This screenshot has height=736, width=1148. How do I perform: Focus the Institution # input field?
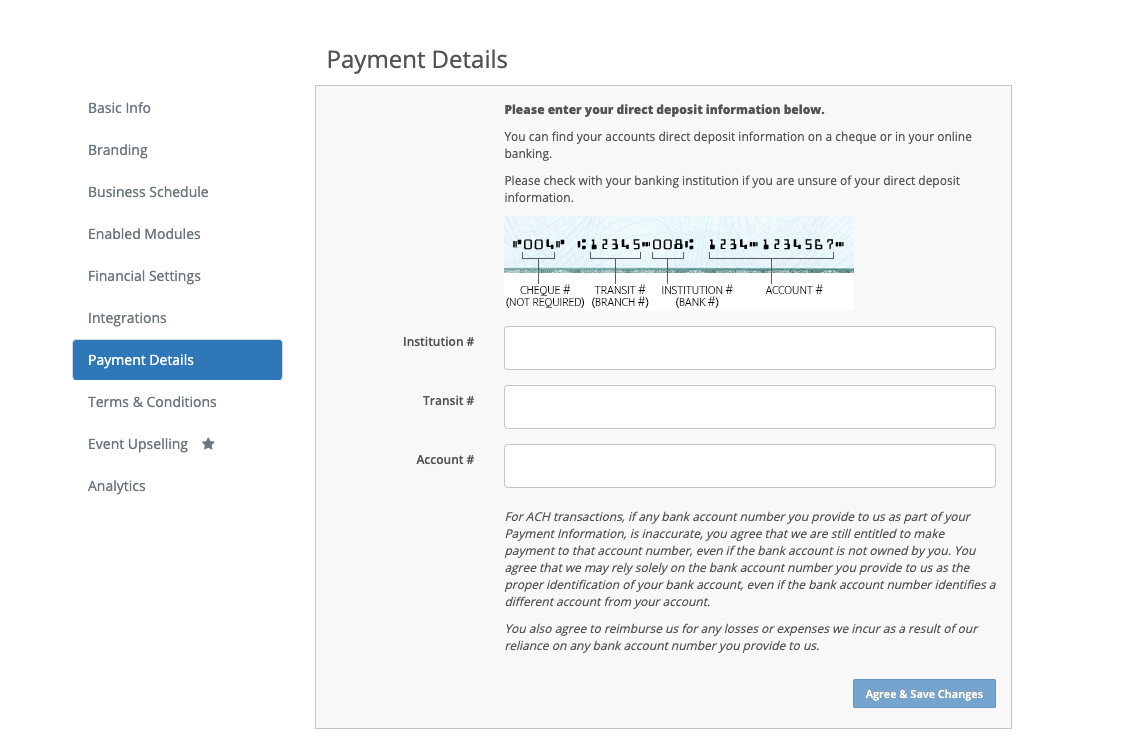(750, 348)
